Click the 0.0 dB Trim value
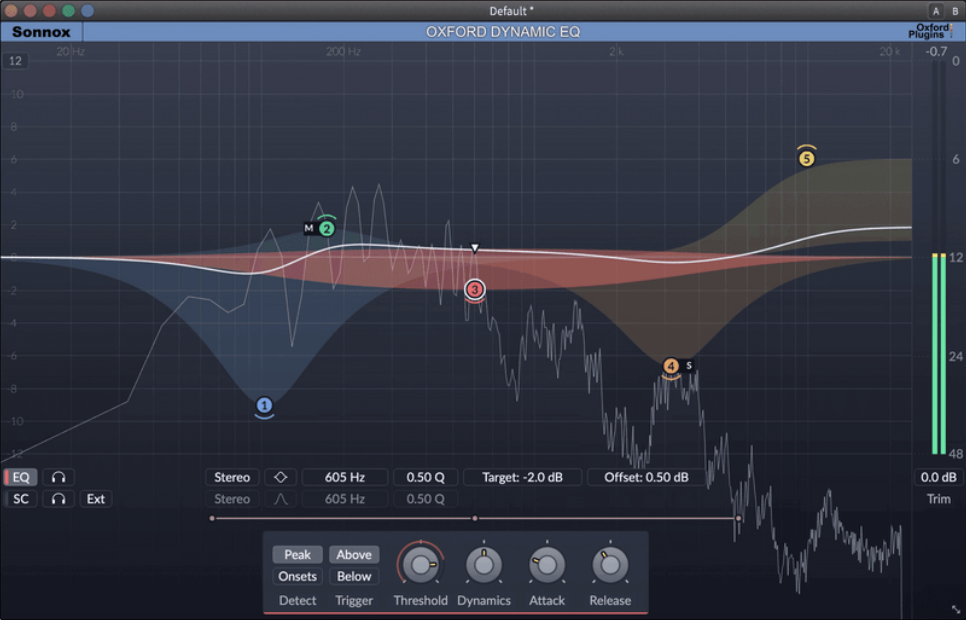This screenshot has height=620, width=966. (938, 477)
